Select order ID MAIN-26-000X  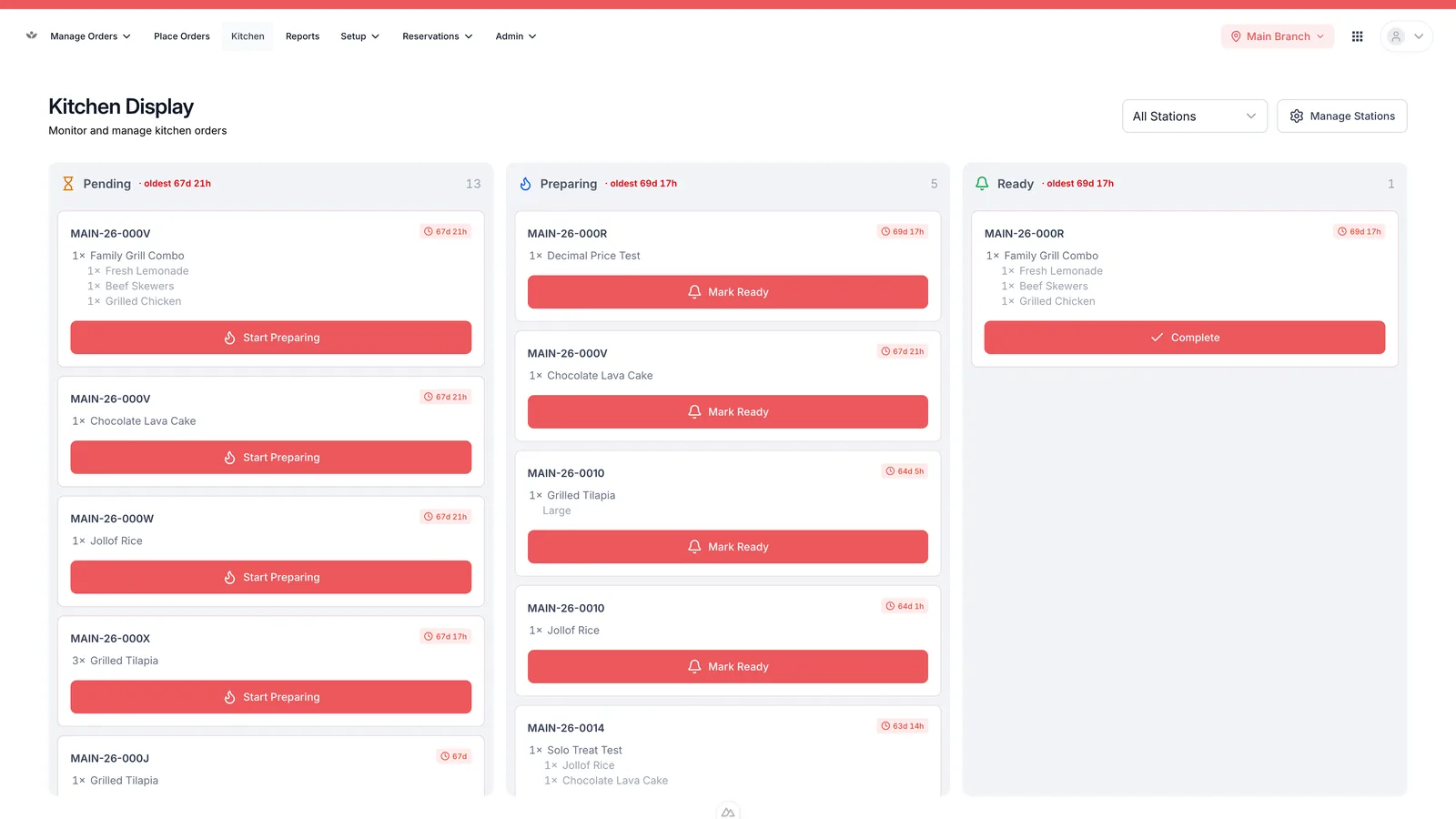coord(110,639)
